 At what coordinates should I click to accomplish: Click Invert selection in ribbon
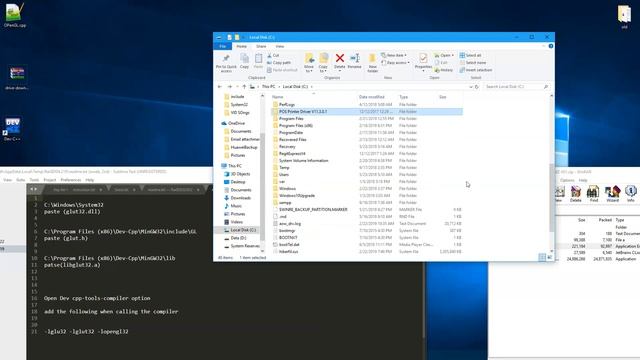(x=476, y=70)
